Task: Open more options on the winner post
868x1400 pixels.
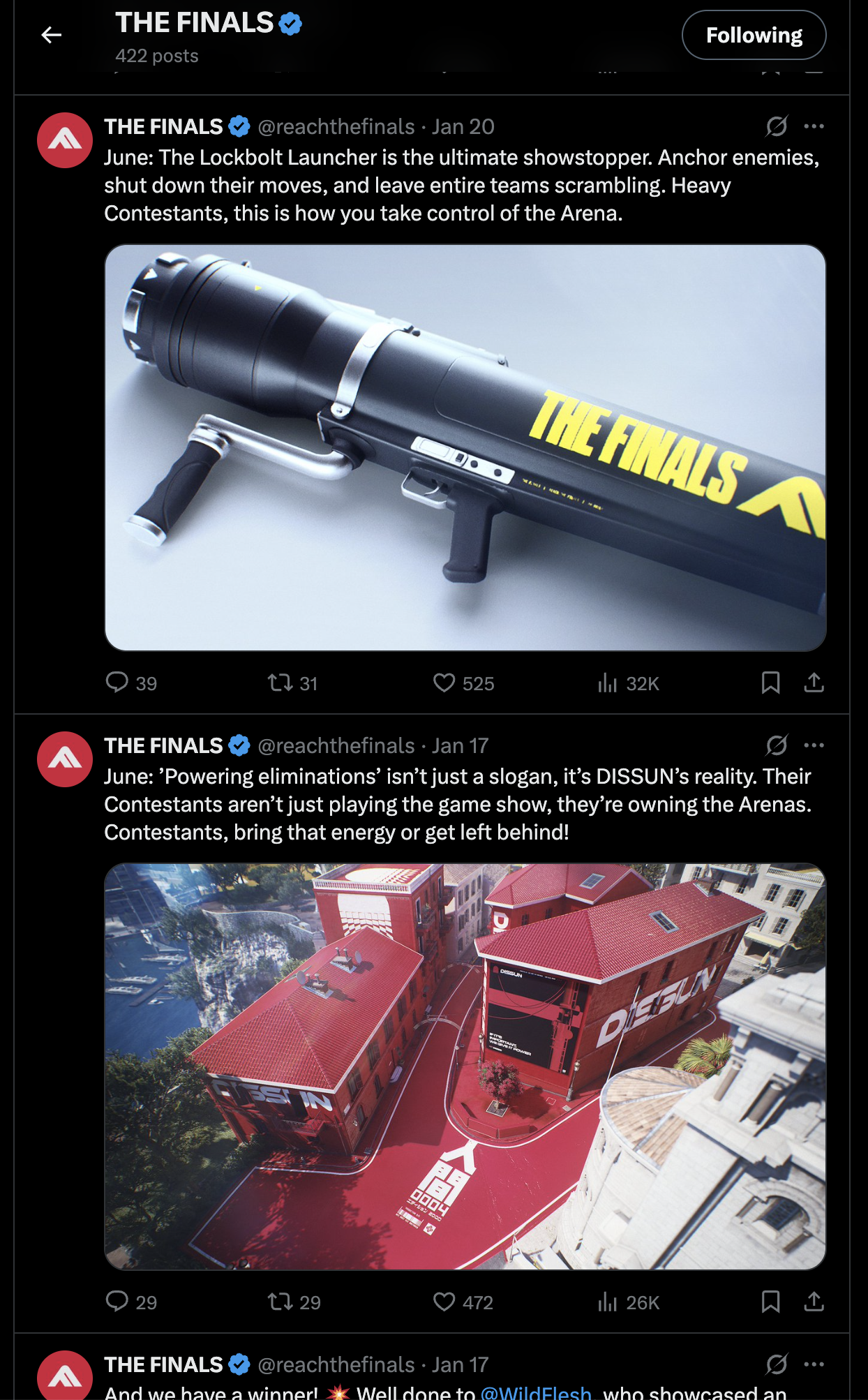Action: [x=814, y=1364]
